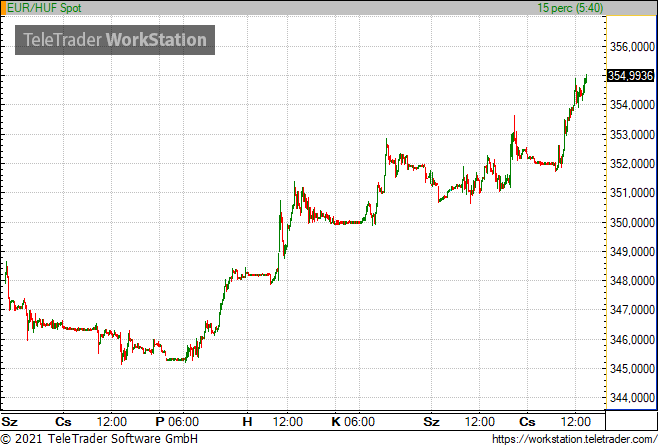Viewport: 658px width, 448px height.
Task: Click the 350,0000 price axis label
Action: click(632, 222)
